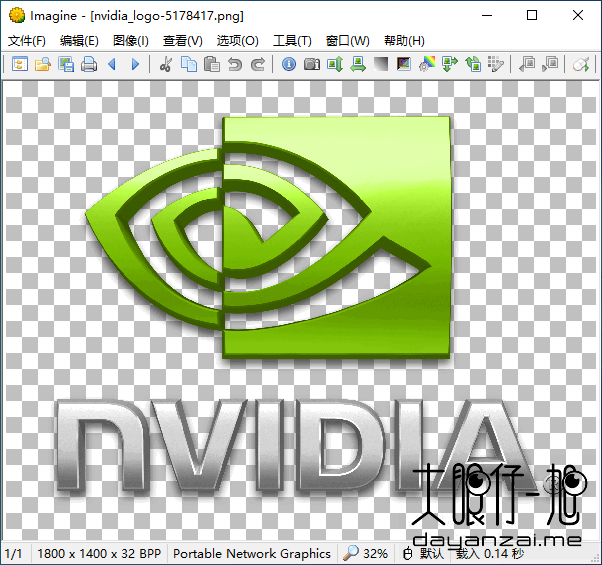Go to next image with right arrow
Image resolution: width=602 pixels, height=565 pixels.
(x=135, y=64)
